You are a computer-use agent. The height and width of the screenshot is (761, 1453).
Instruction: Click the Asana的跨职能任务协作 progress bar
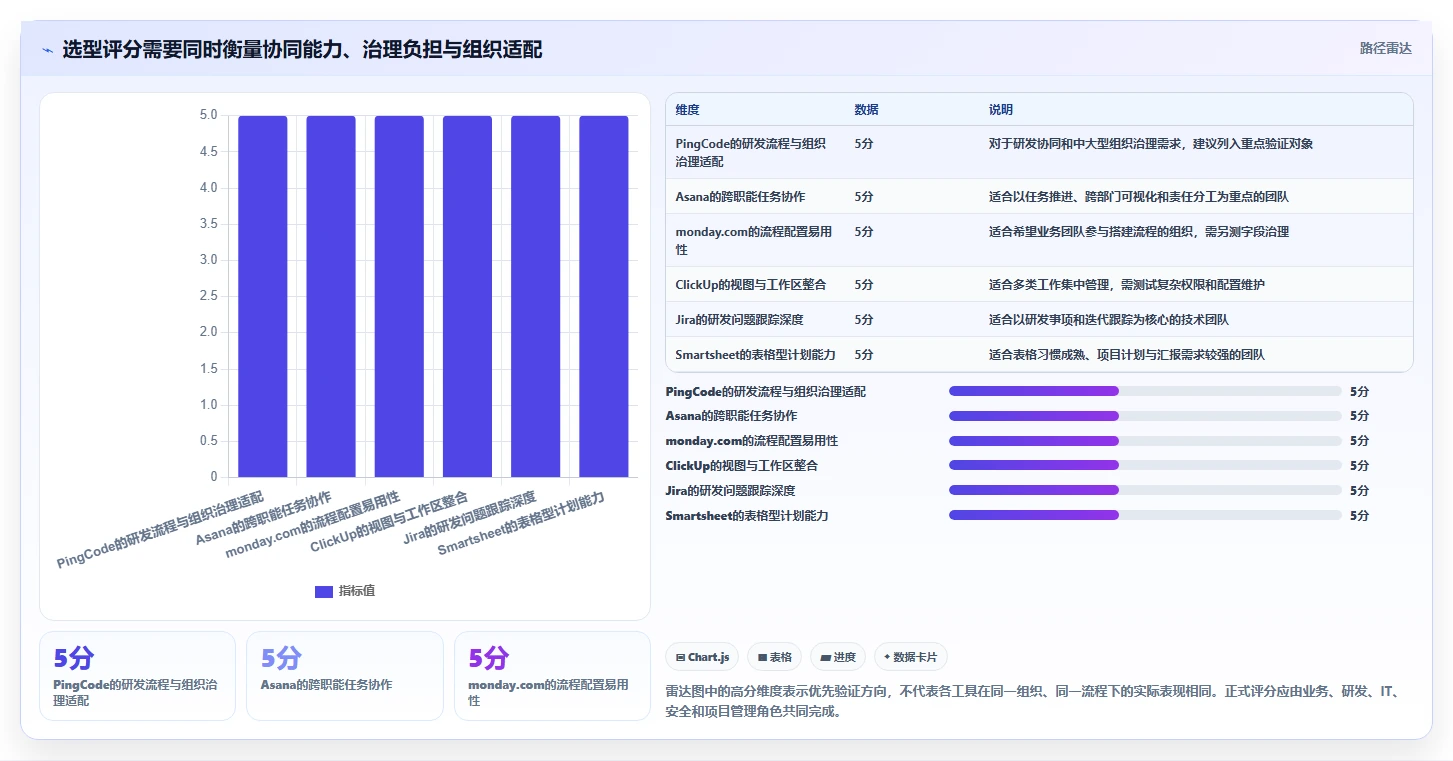tap(1145, 416)
